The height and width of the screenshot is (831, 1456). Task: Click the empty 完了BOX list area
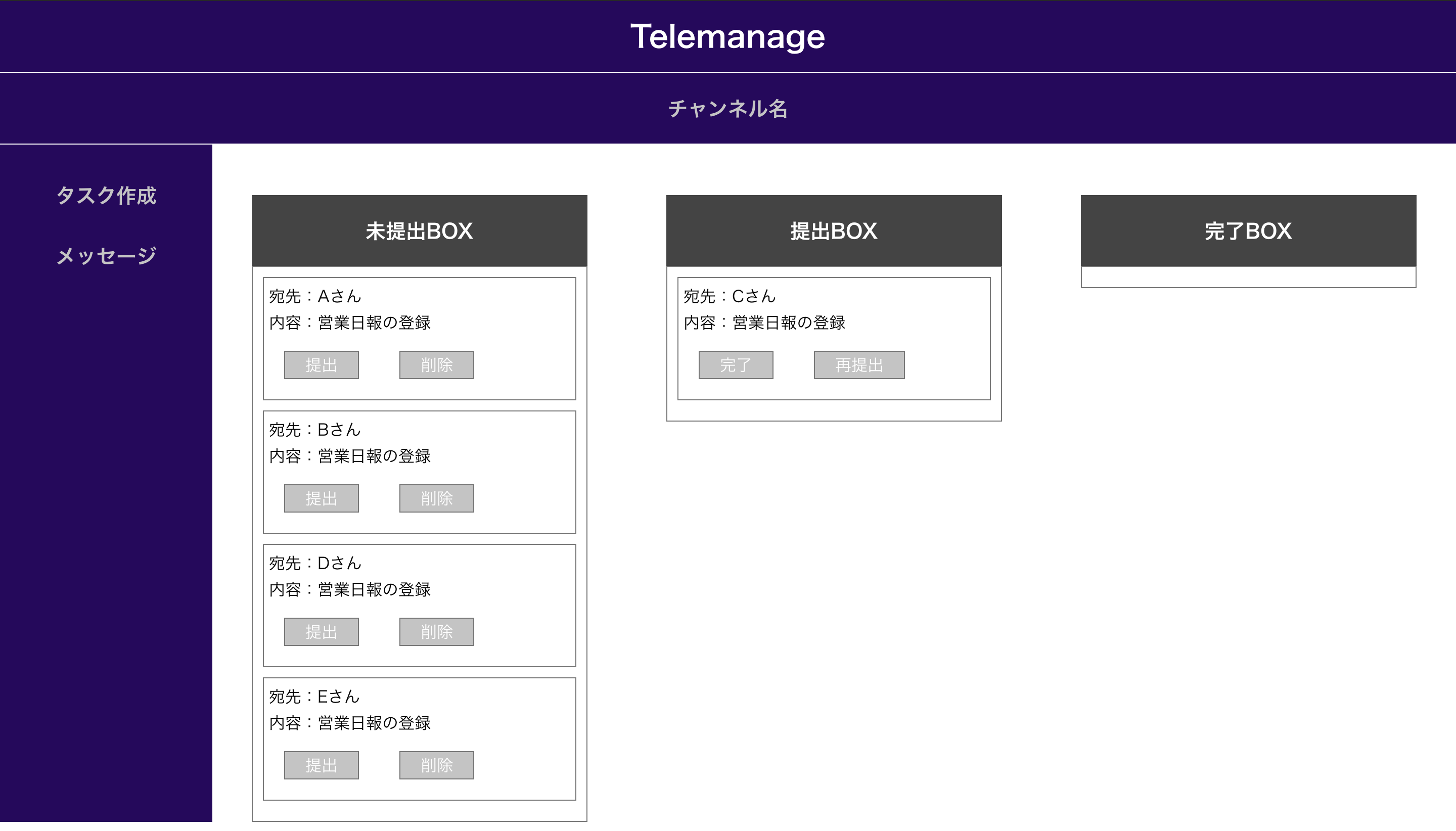(x=1248, y=278)
